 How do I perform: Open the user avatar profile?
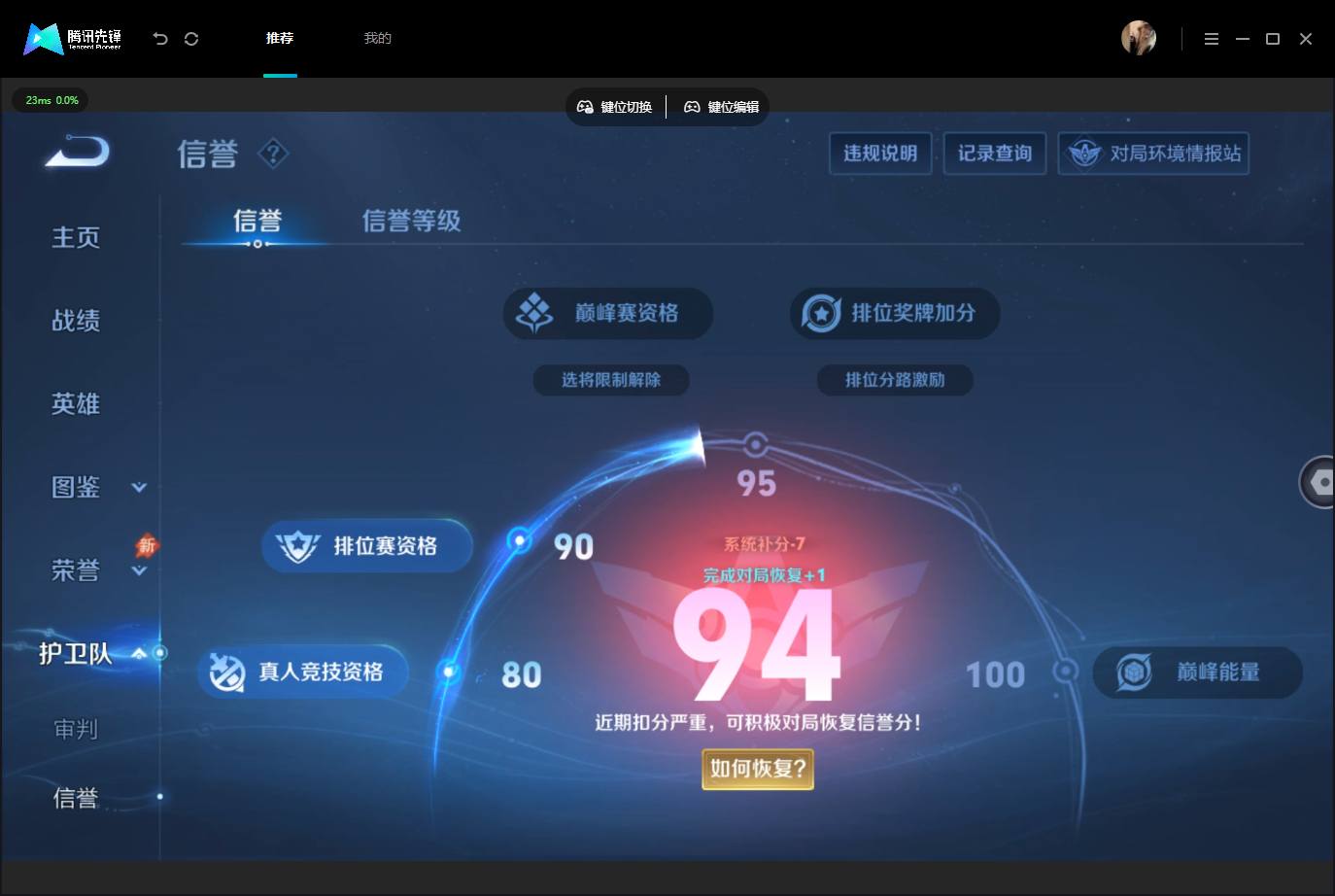(x=1139, y=39)
